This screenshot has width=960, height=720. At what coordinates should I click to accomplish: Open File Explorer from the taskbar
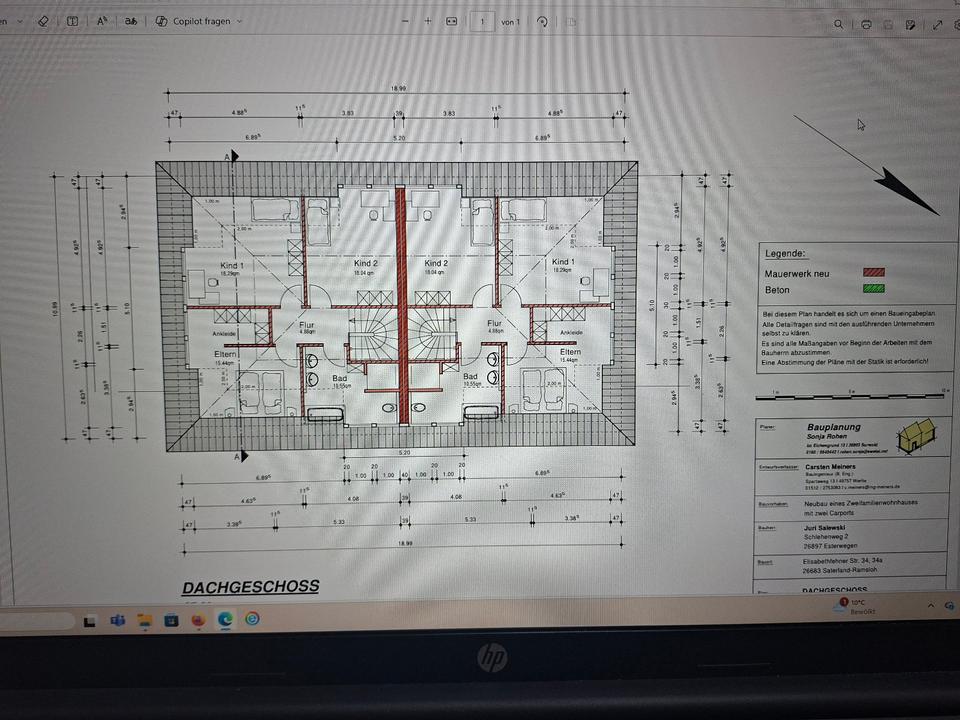[x=145, y=620]
